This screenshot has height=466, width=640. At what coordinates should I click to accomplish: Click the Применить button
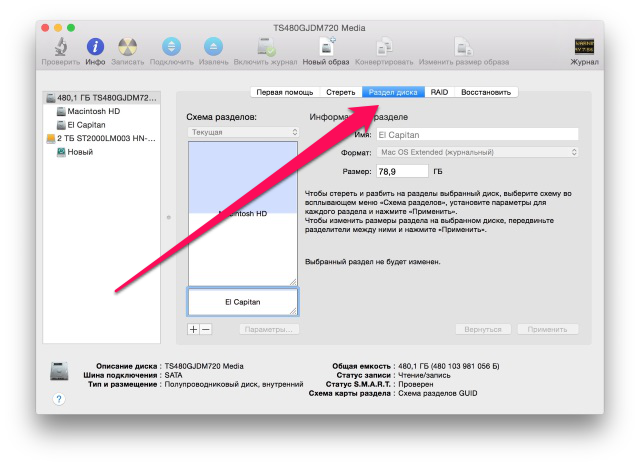(548, 329)
